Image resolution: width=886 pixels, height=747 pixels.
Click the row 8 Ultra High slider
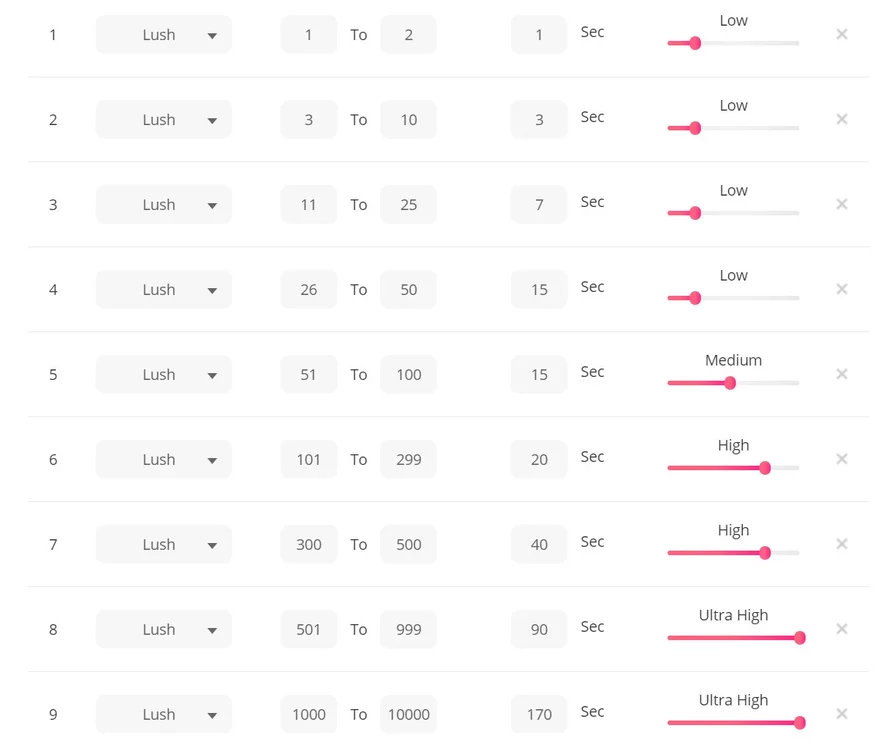pos(733,638)
